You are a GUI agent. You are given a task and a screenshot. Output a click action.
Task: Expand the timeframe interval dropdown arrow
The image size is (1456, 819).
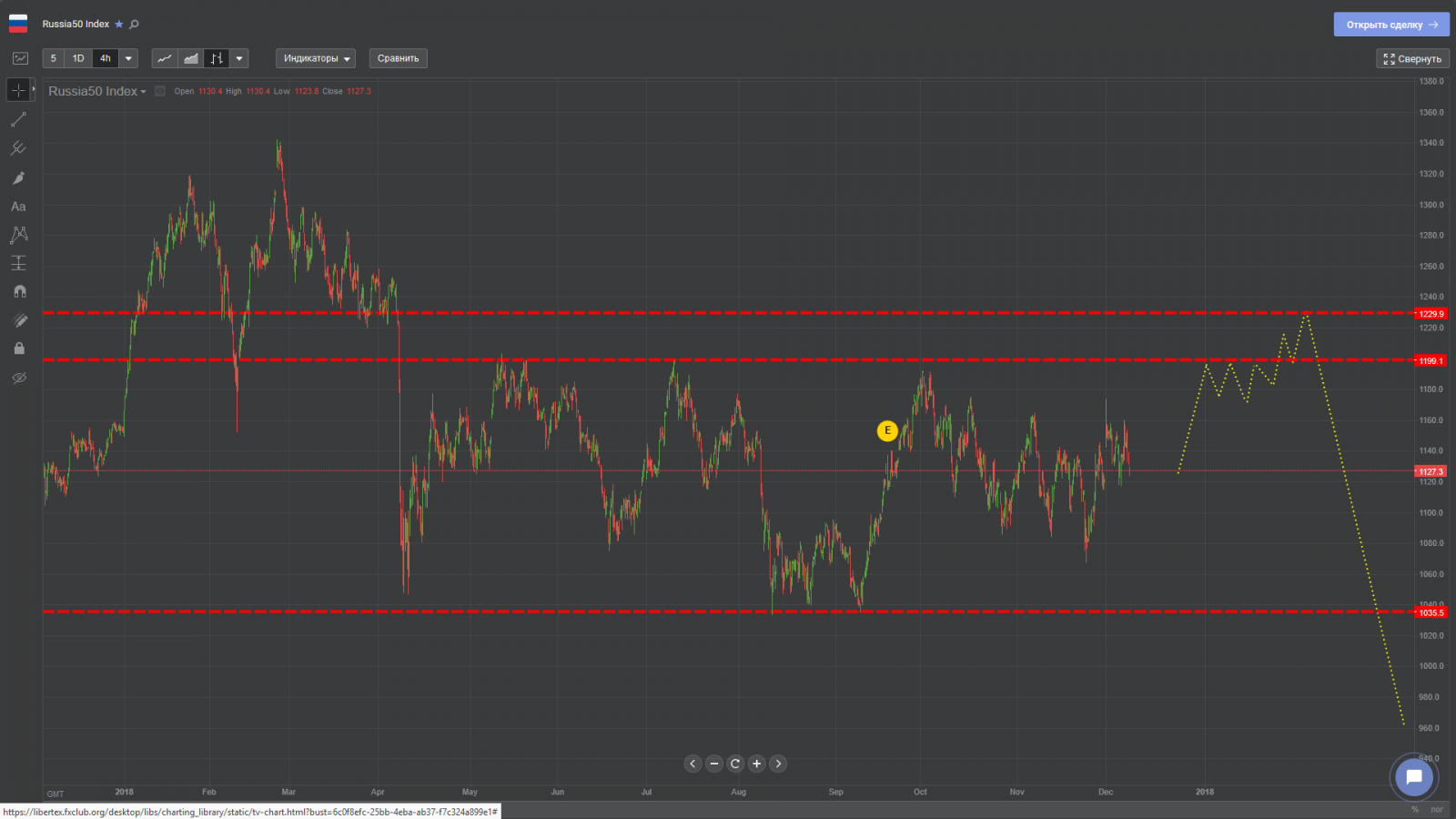click(x=128, y=58)
